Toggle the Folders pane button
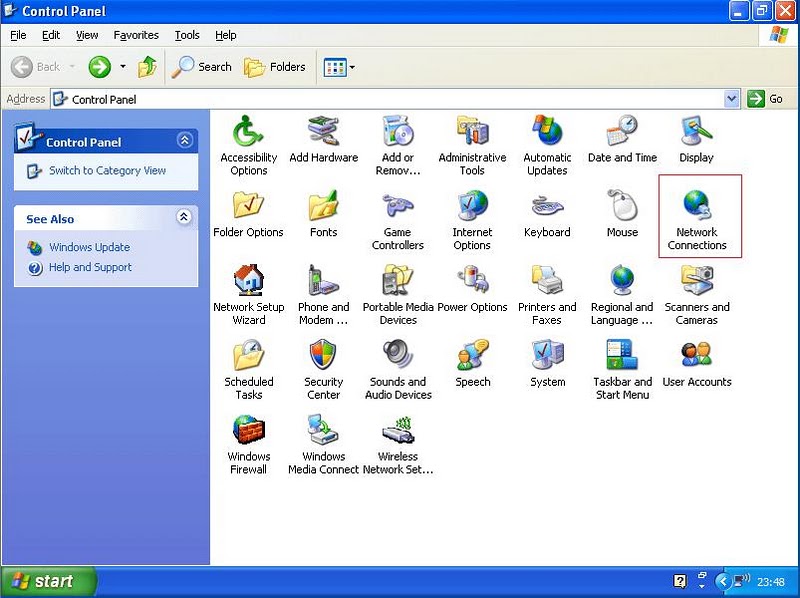 coord(274,67)
